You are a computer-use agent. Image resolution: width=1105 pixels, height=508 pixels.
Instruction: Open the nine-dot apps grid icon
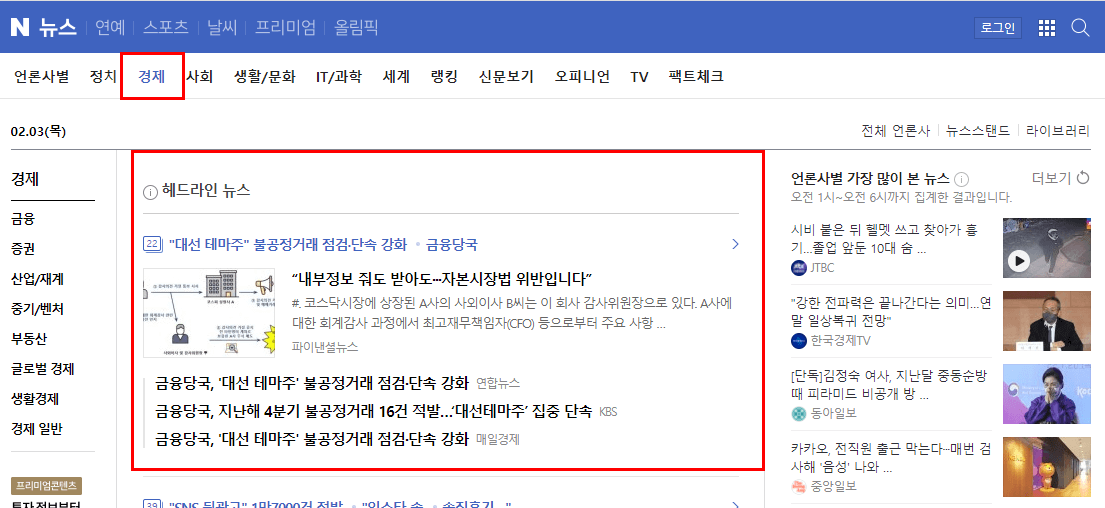coord(1047,28)
